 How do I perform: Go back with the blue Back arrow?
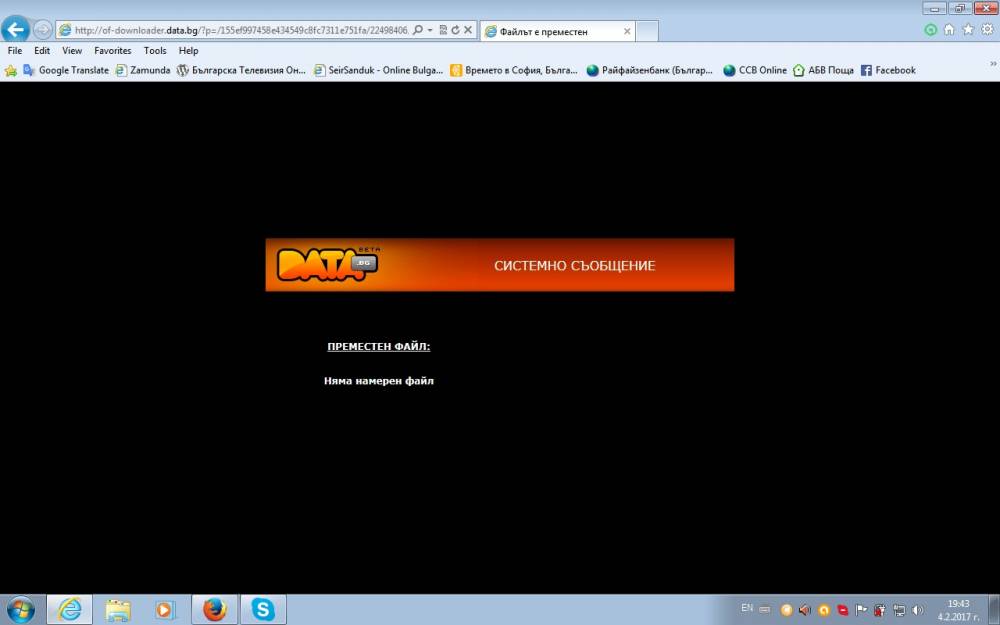coord(15,29)
